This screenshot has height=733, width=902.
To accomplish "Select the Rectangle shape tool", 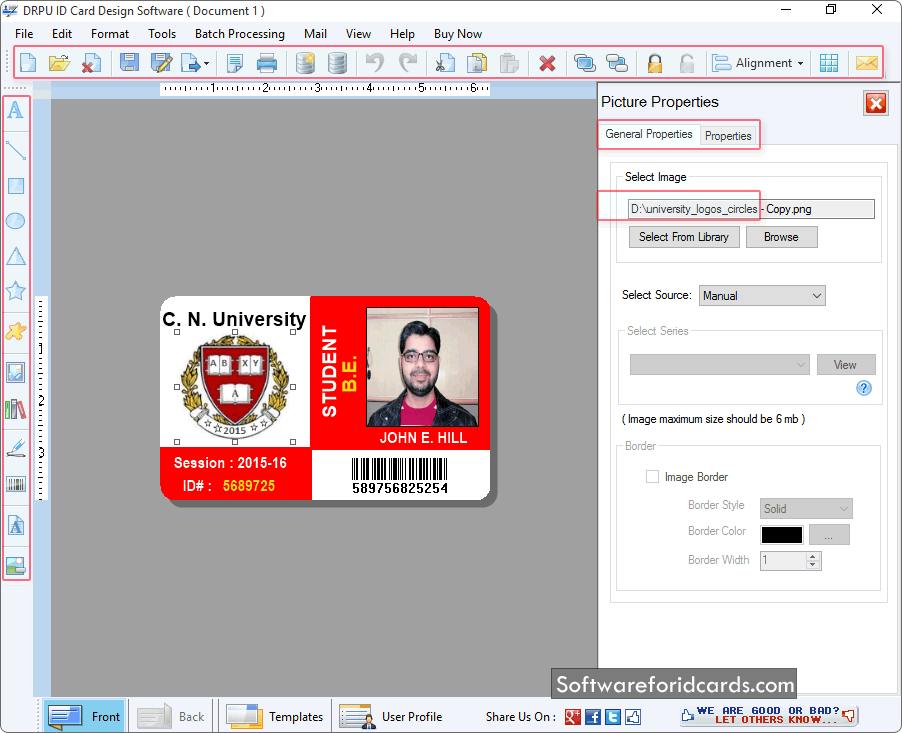I will tap(16, 186).
